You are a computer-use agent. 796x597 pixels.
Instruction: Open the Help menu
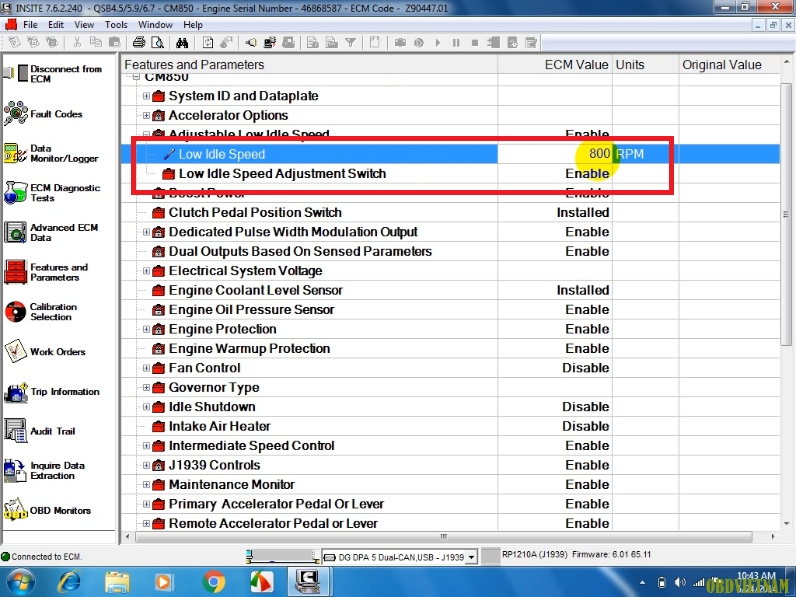193,24
